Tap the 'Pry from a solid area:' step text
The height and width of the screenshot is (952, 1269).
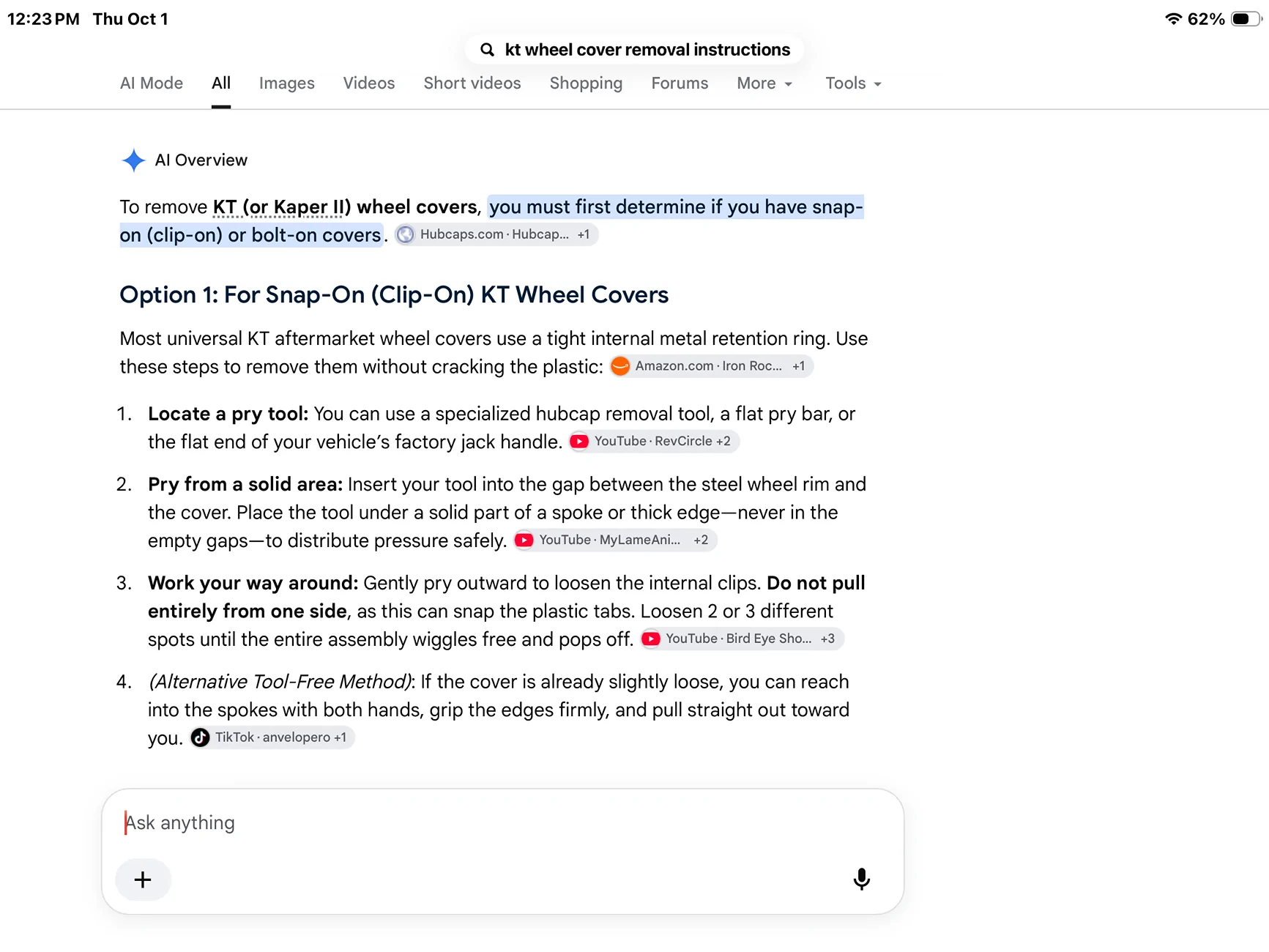245,485
